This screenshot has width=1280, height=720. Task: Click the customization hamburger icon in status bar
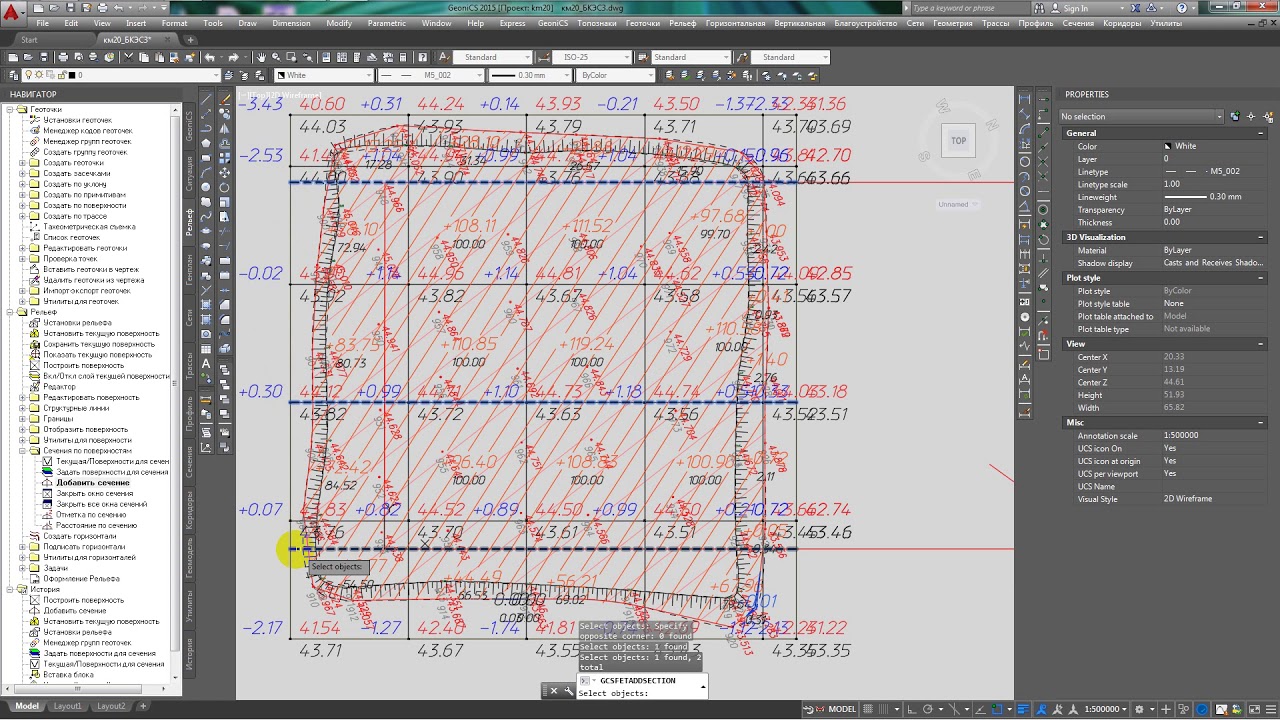1270,709
